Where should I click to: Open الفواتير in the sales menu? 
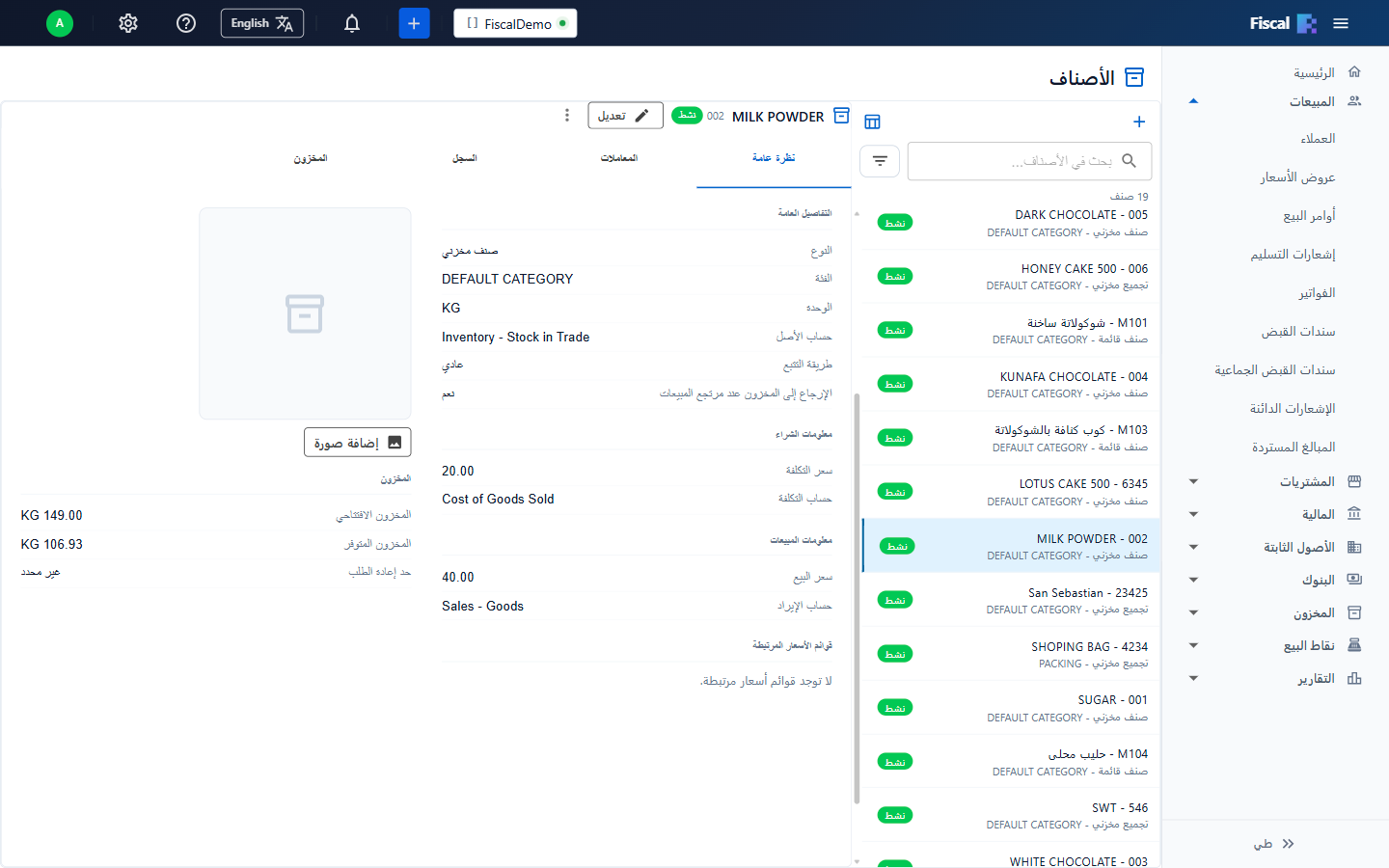(x=1317, y=293)
